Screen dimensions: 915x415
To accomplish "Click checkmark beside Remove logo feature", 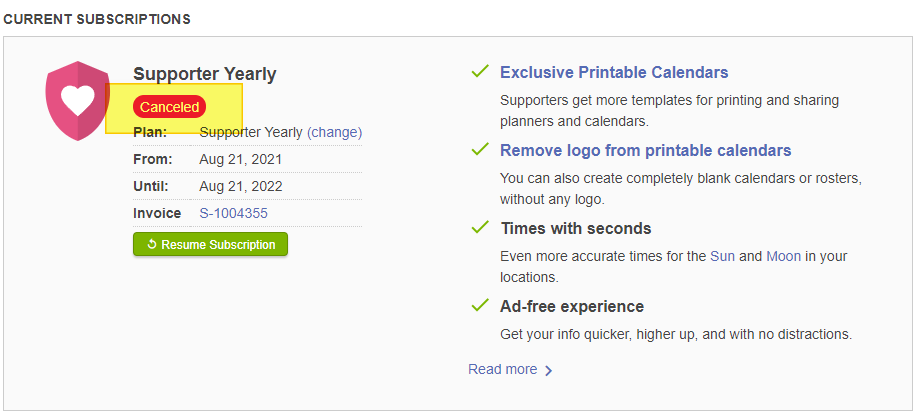I will (480, 149).
